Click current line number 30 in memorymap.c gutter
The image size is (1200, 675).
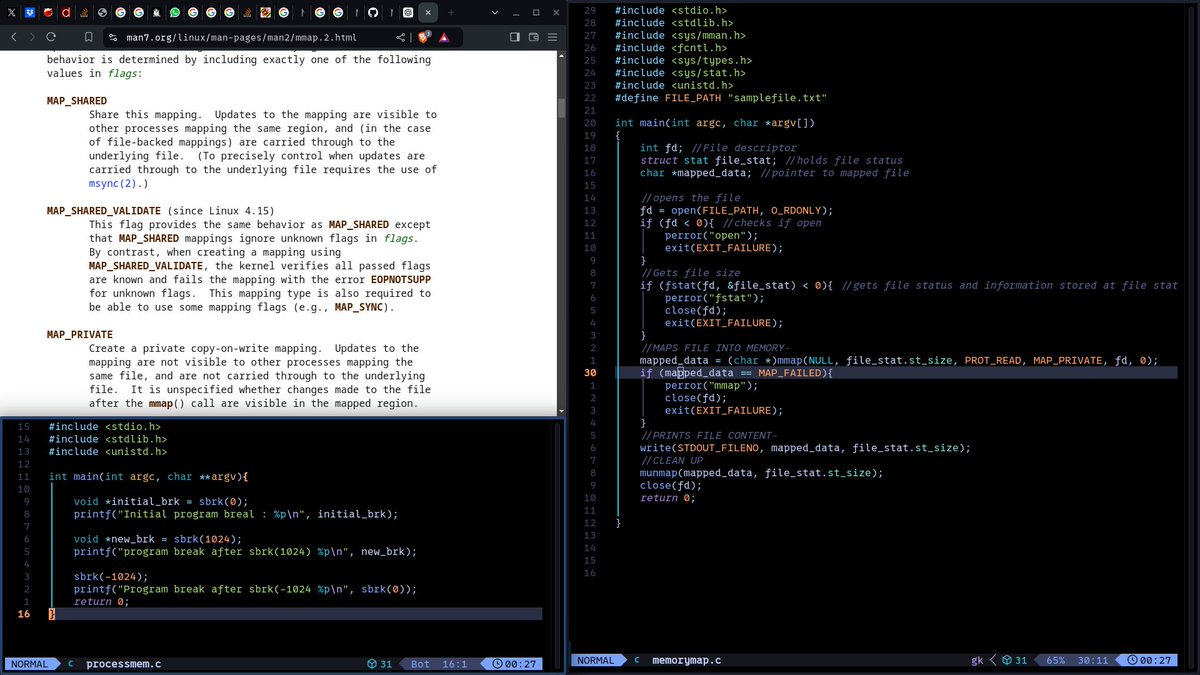pyautogui.click(x=590, y=372)
